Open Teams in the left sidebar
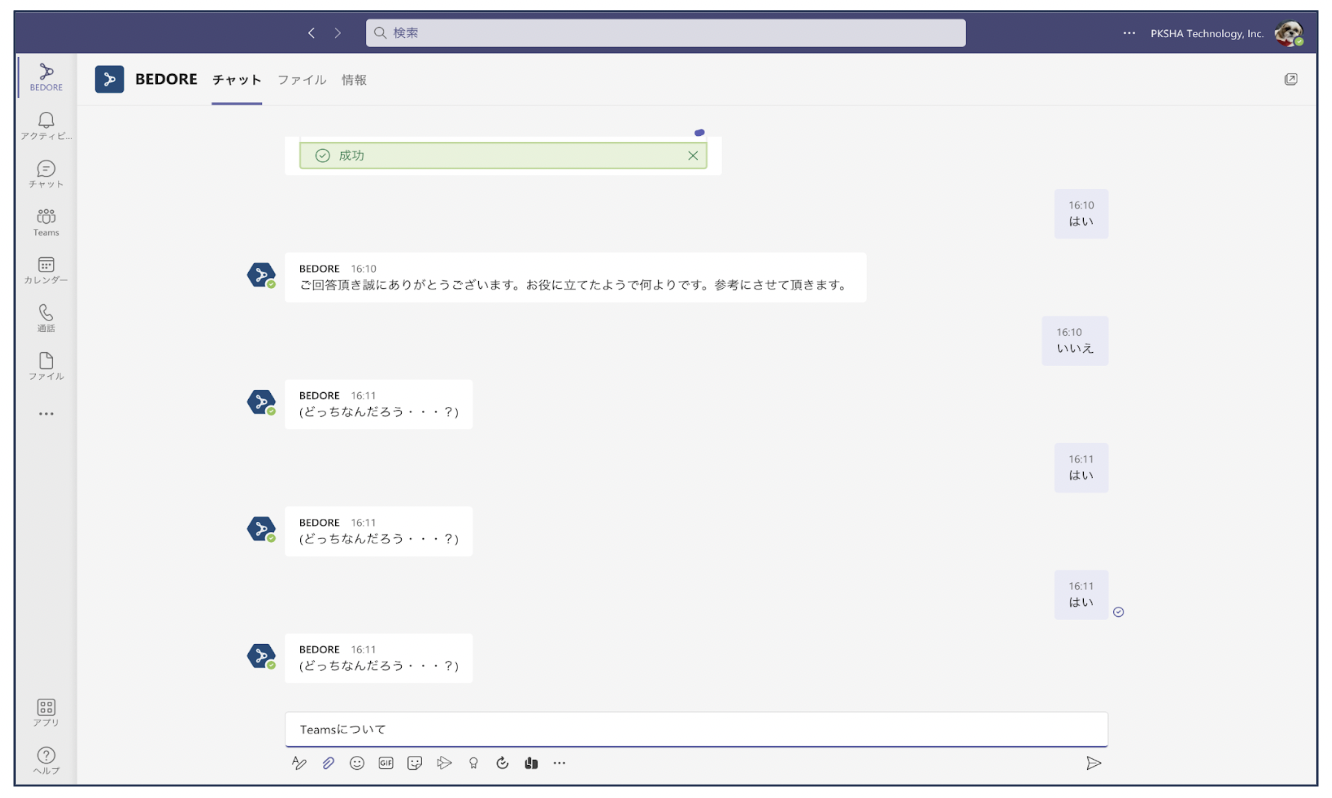Image resolution: width=1332 pixels, height=798 pixels. pyautogui.click(x=46, y=222)
